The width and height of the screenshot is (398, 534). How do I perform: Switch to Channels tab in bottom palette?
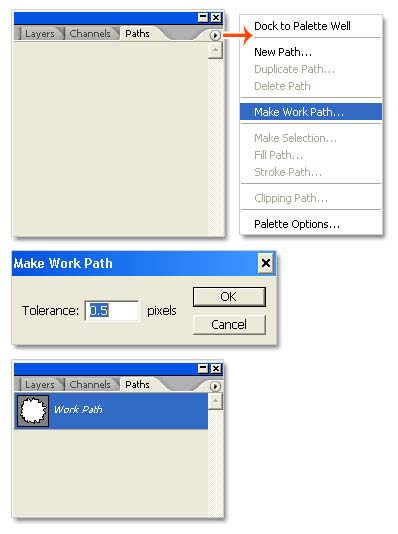click(90, 384)
